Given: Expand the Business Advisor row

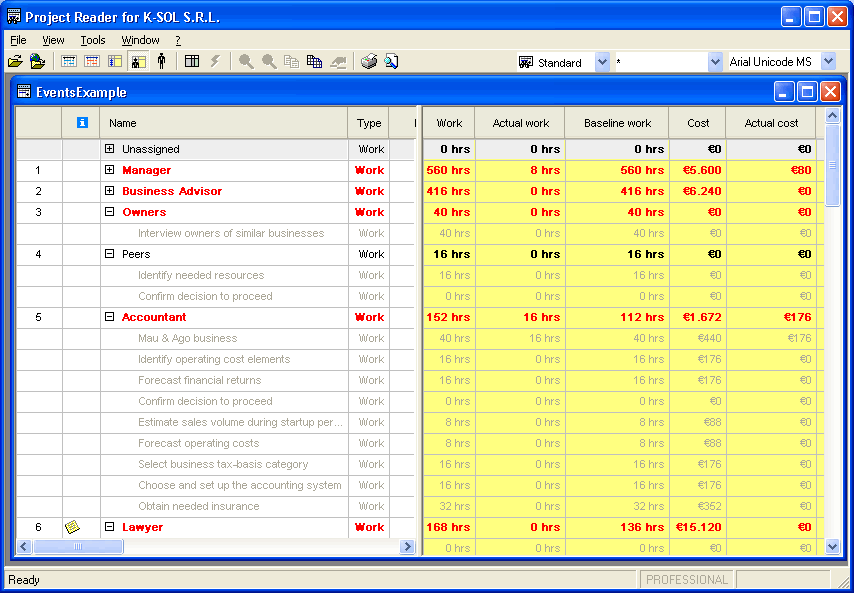Looking at the screenshot, I should (x=109, y=191).
